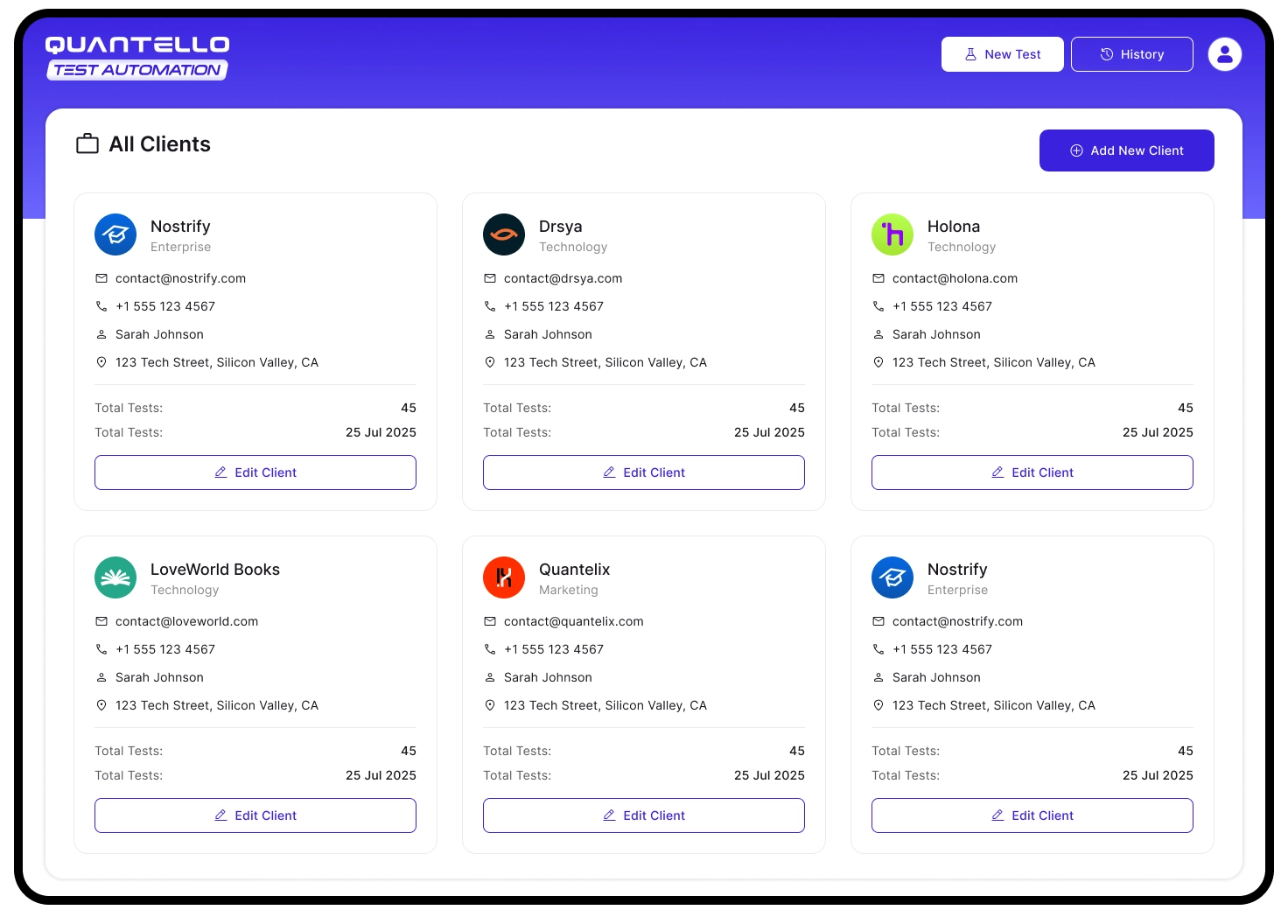
Task: Select the Holona company name
Action: tap(954, 227)
